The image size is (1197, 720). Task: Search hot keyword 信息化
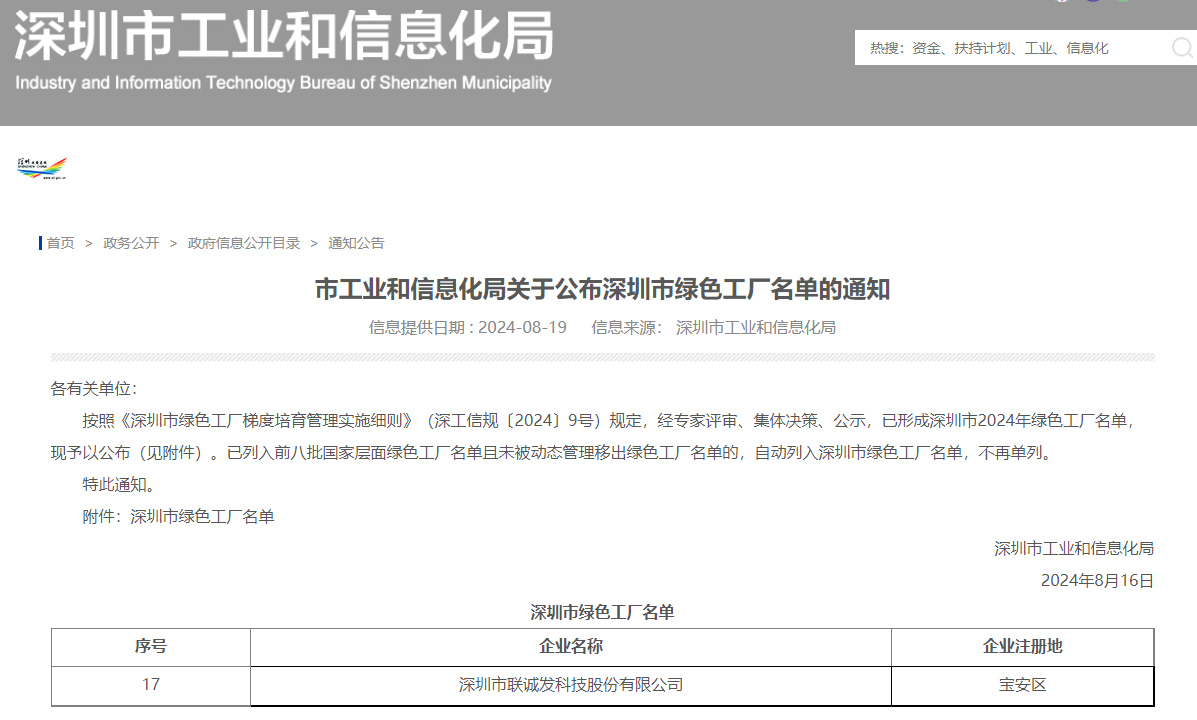1090,46
